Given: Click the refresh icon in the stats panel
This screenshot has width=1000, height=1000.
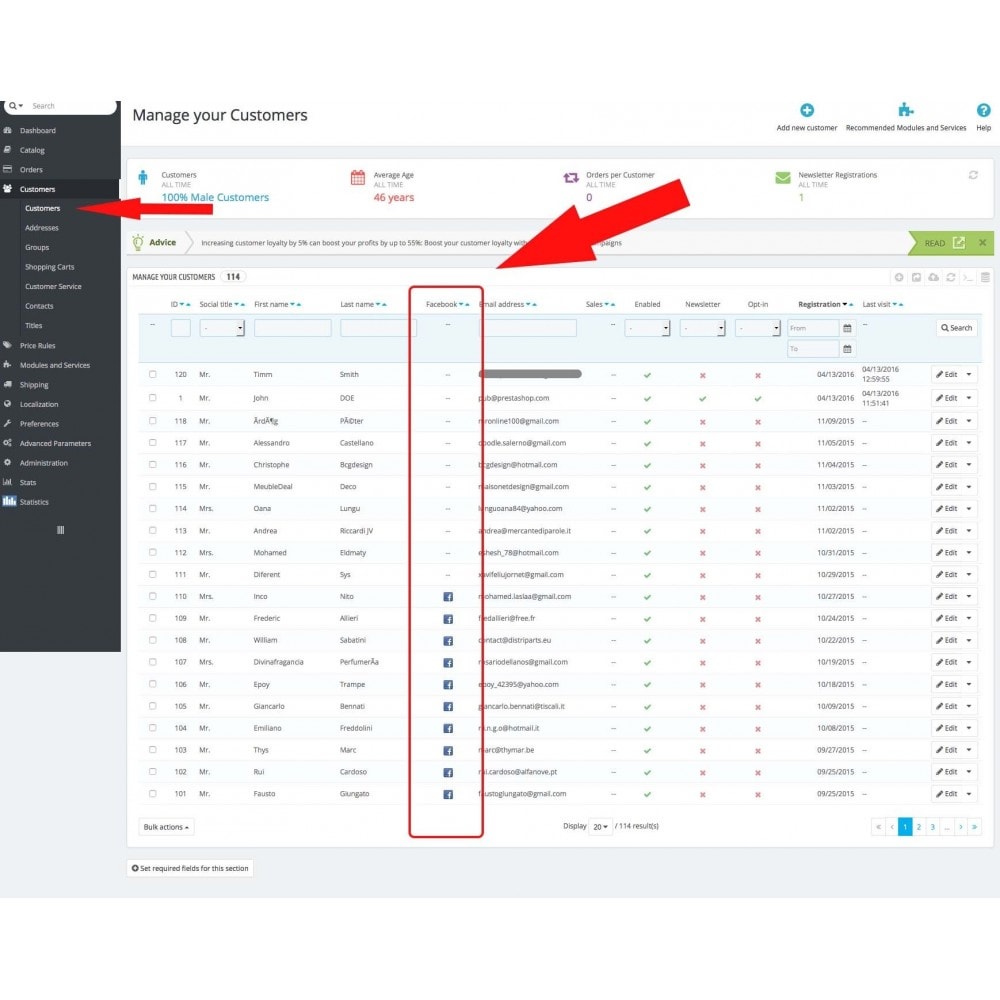Looking at the screenshot, I should [x=973, y=175].
